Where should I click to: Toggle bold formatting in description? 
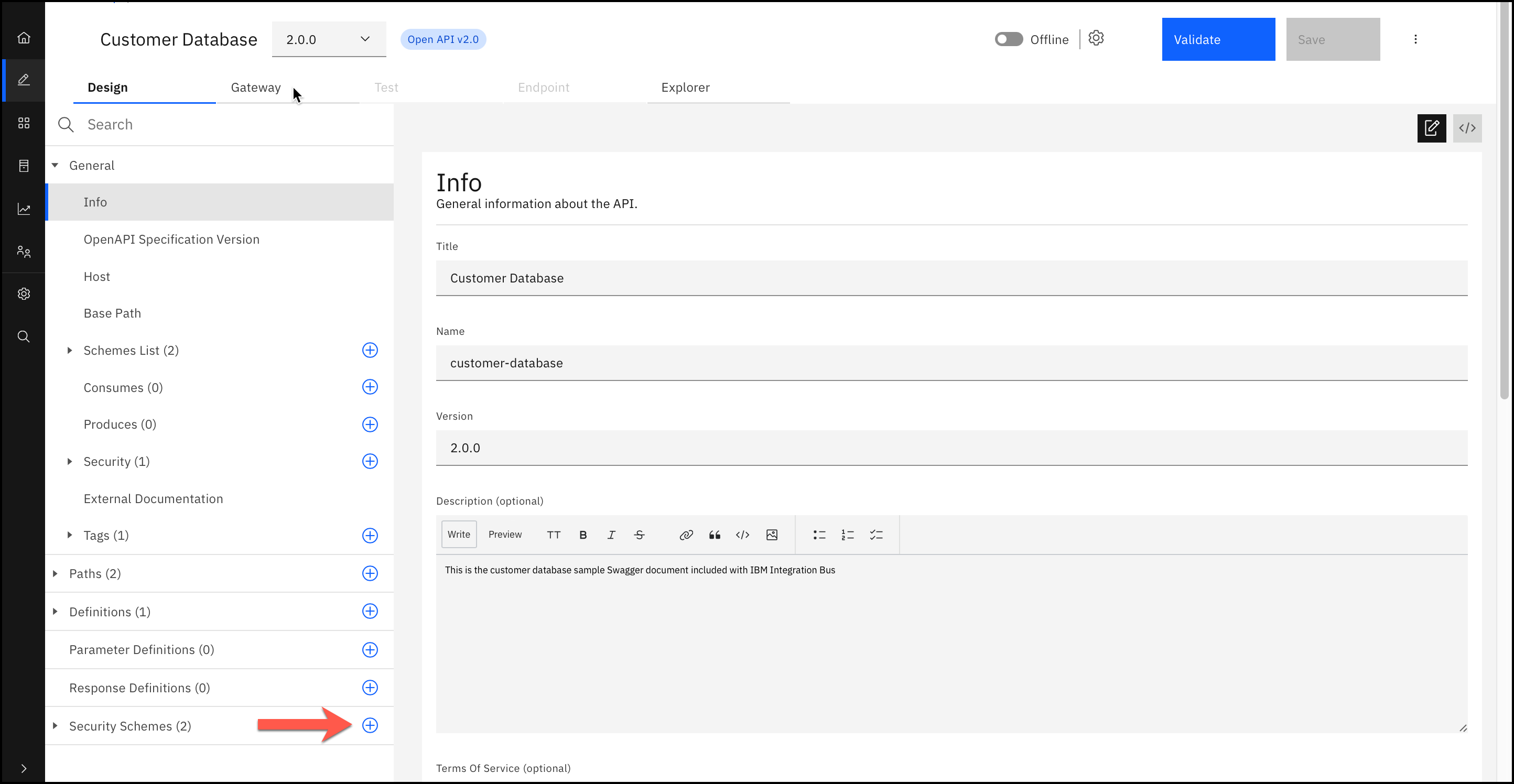click(x=583, y=535)
